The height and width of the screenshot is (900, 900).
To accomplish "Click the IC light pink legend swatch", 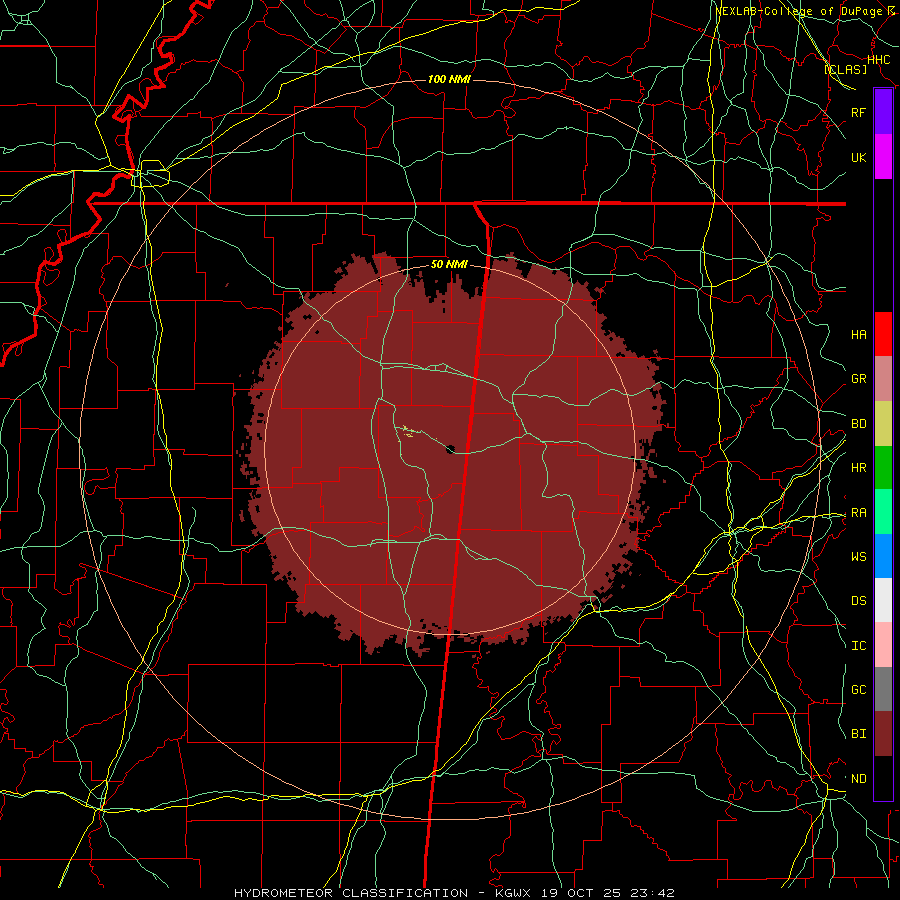I will tap(883, 645).
